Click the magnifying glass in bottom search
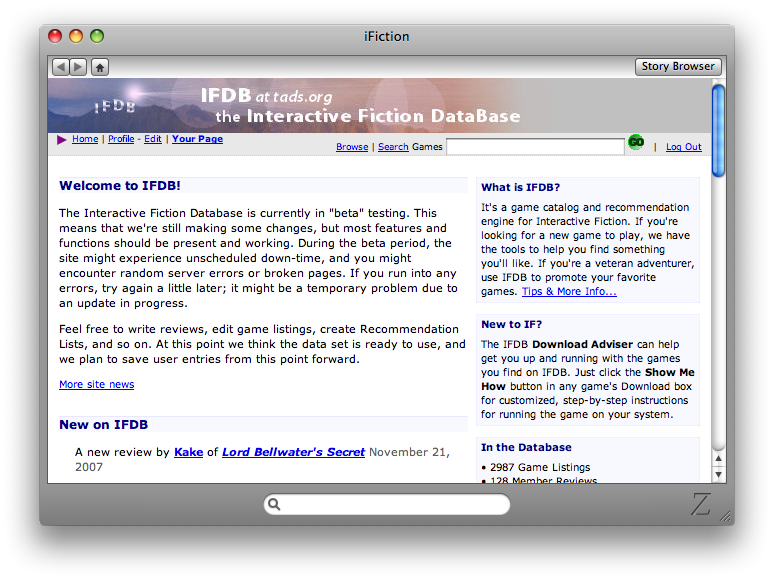This screenshot has height=580, width=774. [x=275, y=505]
